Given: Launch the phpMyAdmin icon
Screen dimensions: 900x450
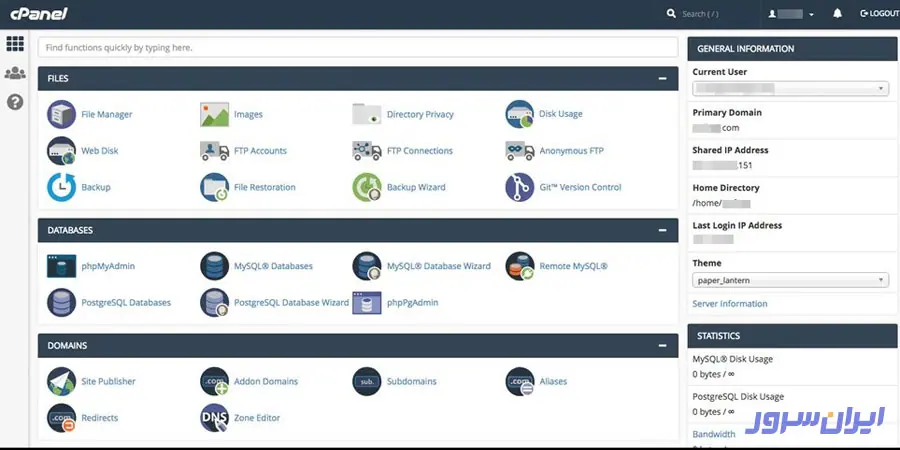Looking at the screenshot, I should tap(61, 266).
